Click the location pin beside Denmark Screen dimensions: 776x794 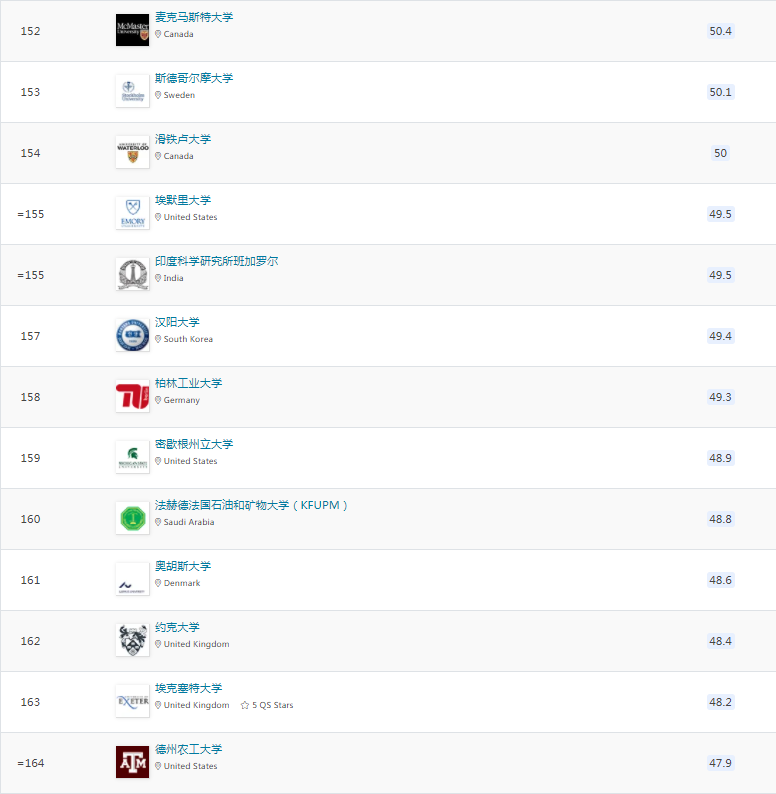click(158, 583)
